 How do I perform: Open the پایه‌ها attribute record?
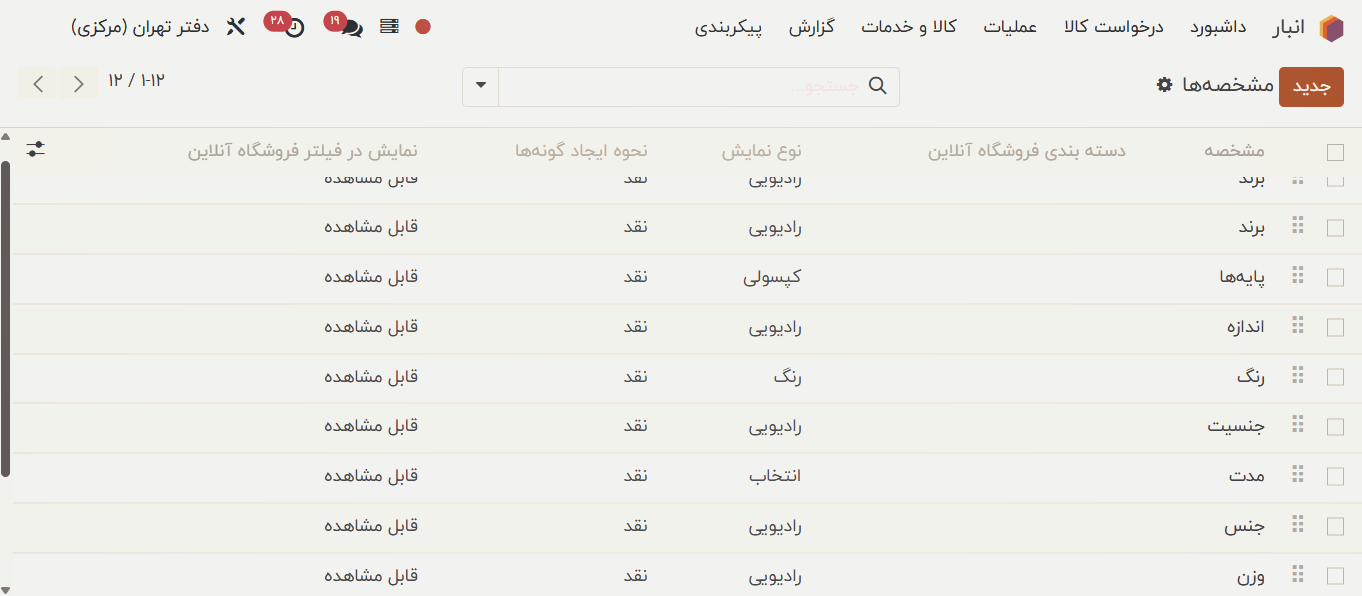[1243, 277]
